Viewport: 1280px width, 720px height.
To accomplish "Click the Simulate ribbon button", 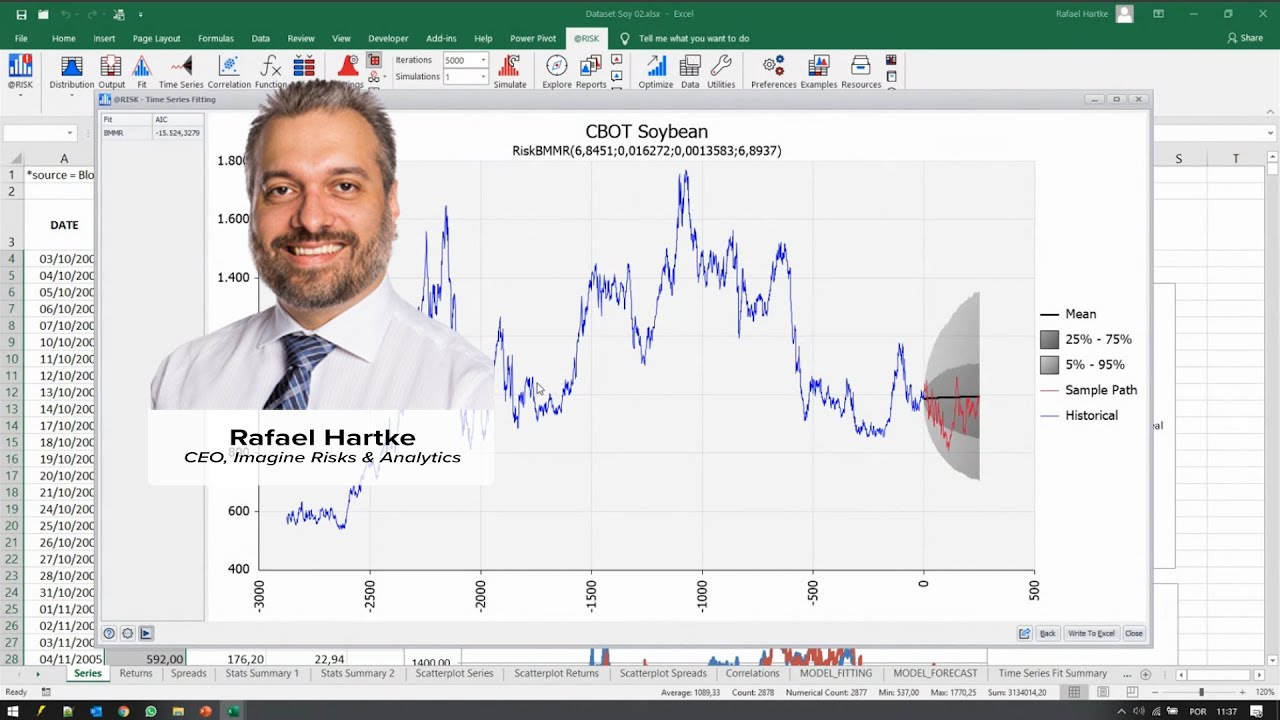I will (x=510, y=72).
